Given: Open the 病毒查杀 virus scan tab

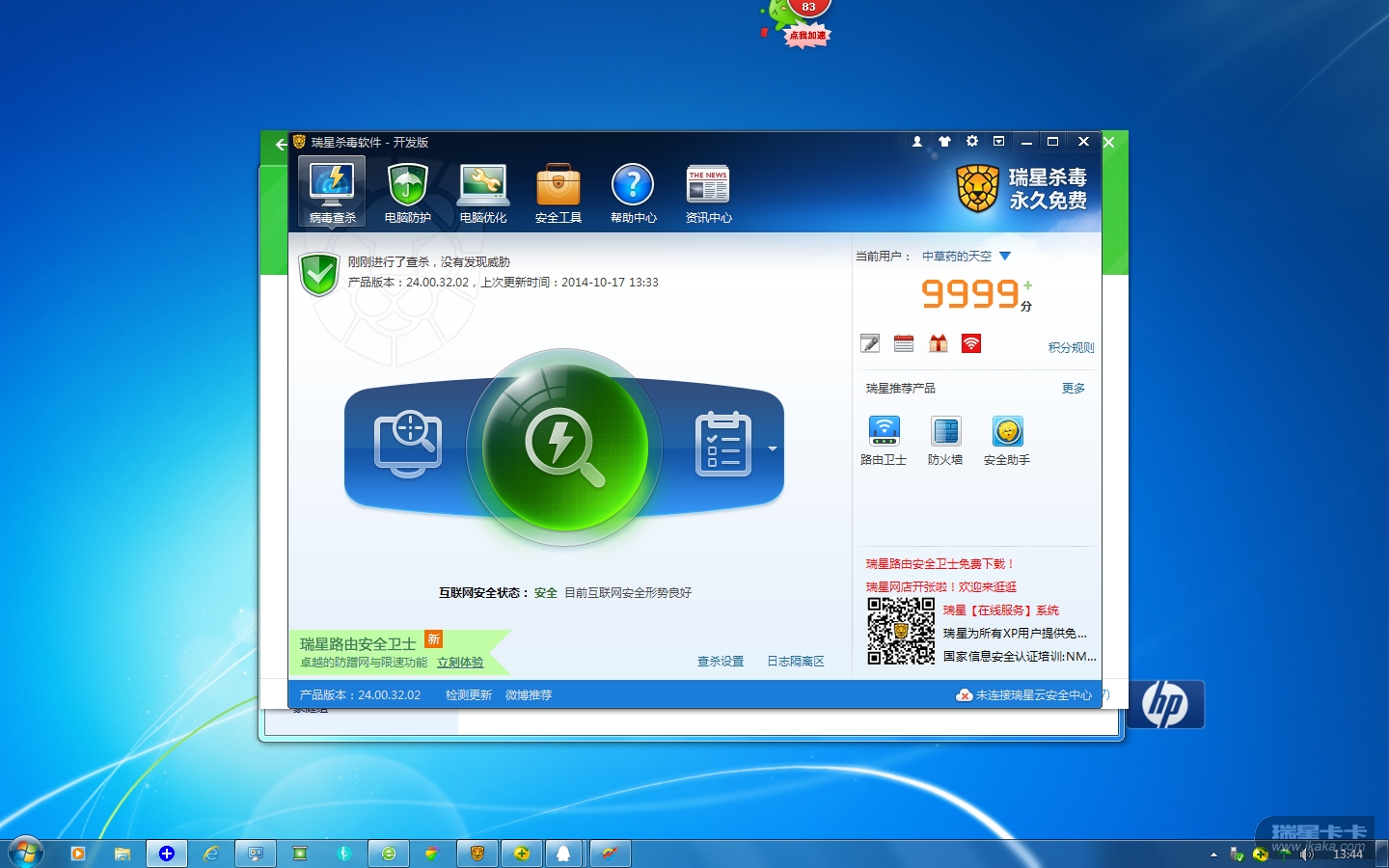Looking at the screenshot, I should coord(332,192).
